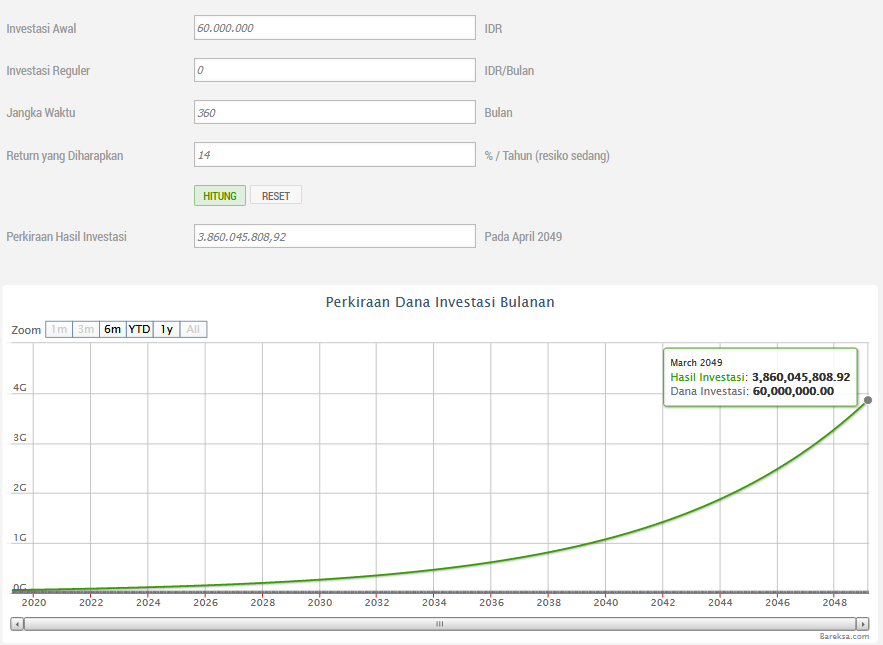Show All zoom range on chart
This screenshot has width=883, height=645.
[194, 329]
